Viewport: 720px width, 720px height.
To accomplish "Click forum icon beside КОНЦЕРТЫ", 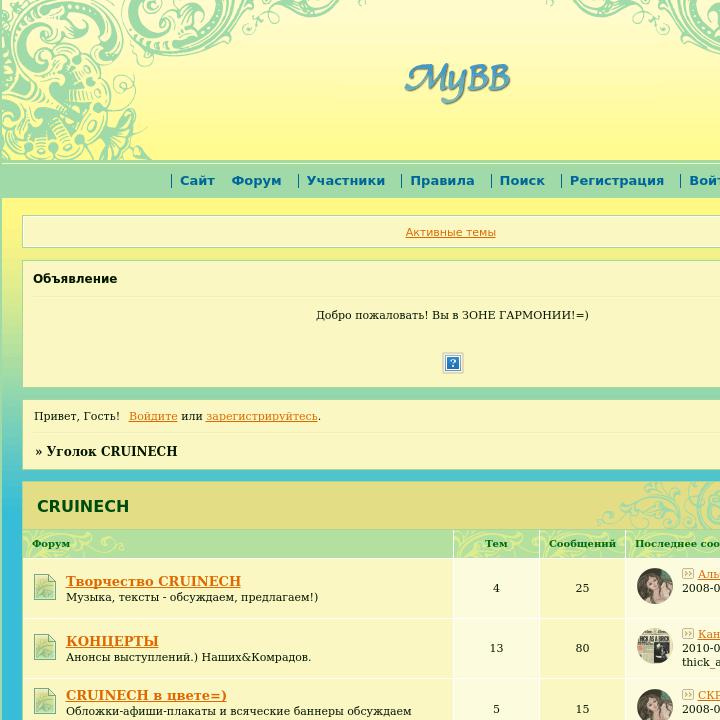I will [x=45, y=647].
